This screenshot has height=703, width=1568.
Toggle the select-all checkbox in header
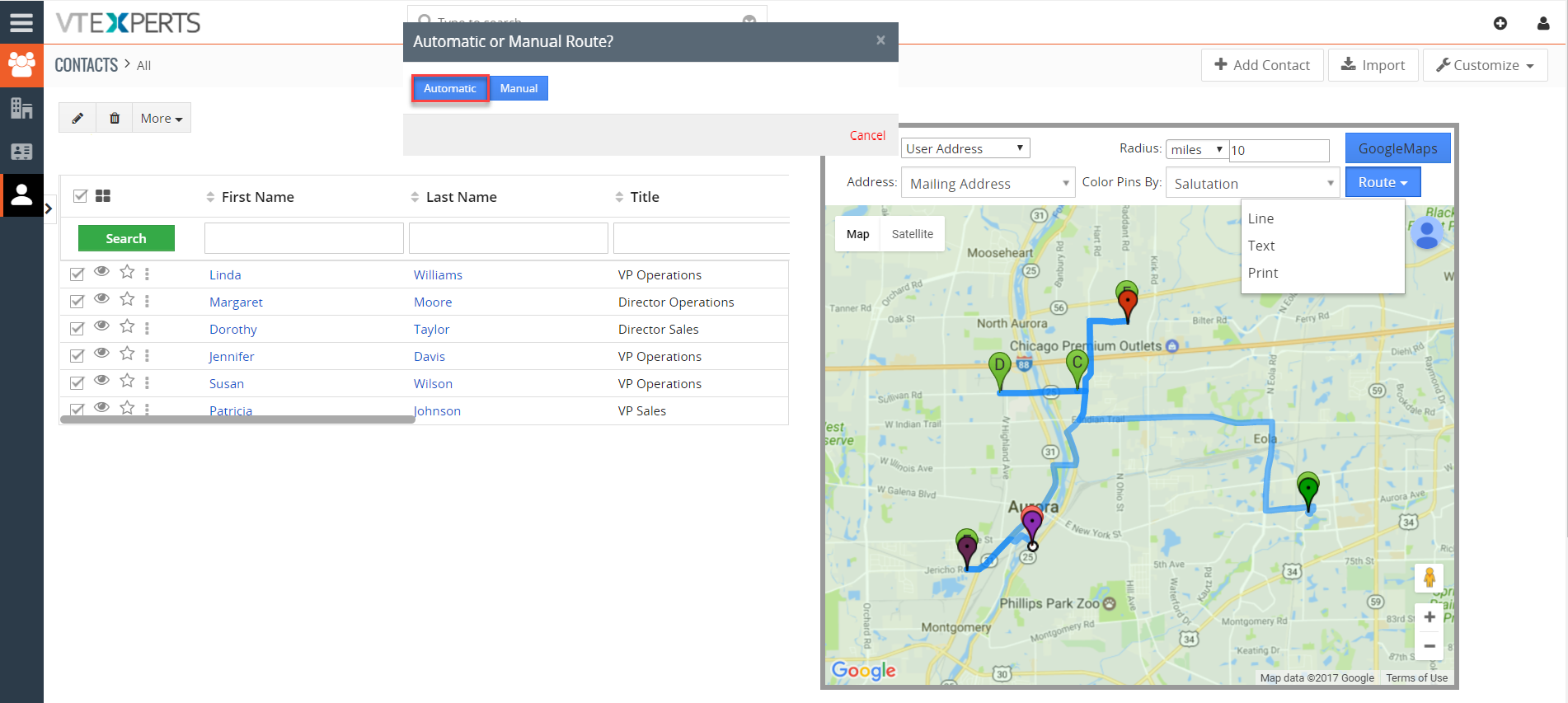[x=80, y=196]
